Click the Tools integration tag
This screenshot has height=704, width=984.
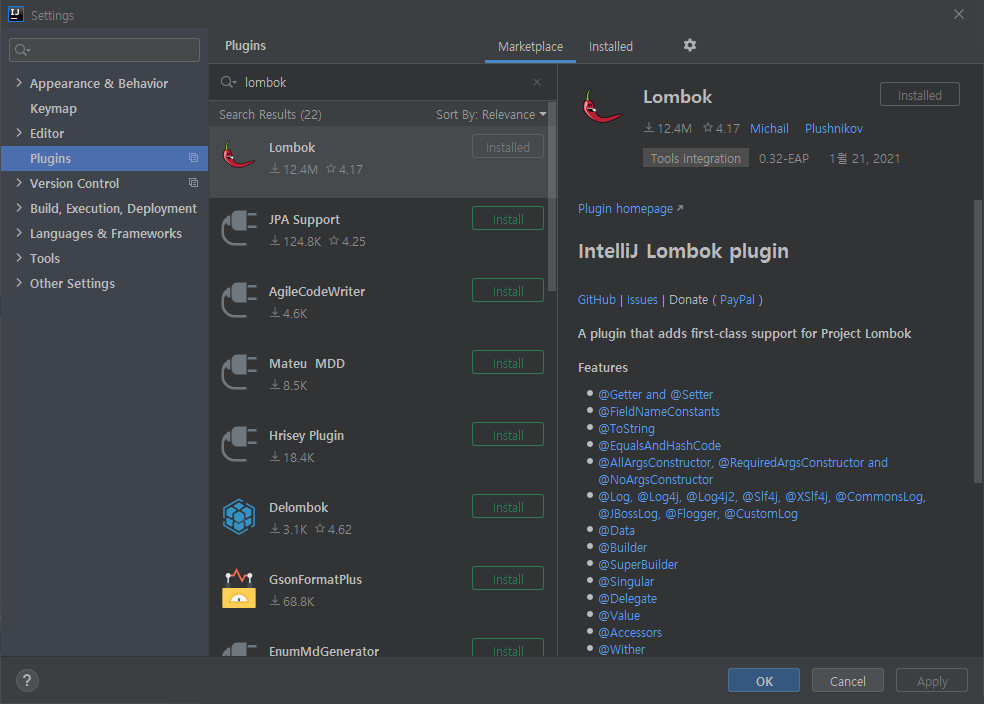tap(695, 158)
